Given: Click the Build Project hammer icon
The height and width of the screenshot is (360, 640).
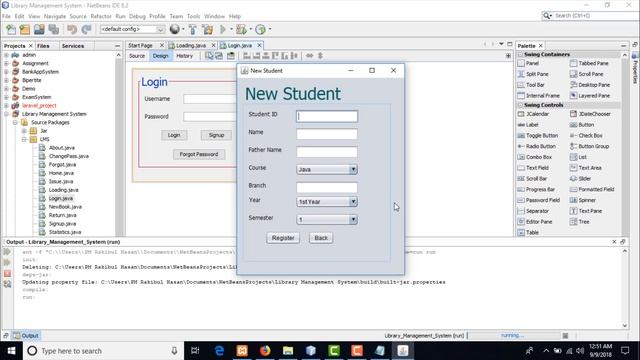Looking at the screenshot, I should click(193, 29).
